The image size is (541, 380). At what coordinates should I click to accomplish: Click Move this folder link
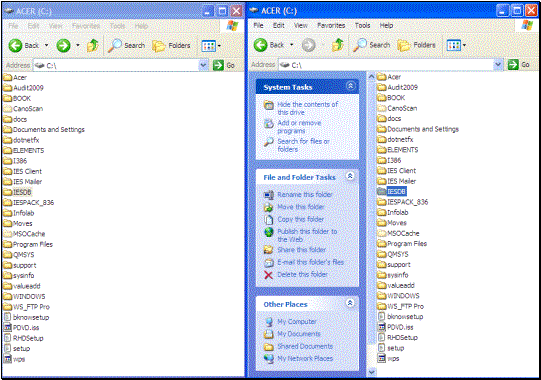pyautogui.click(x=294, y=207)
